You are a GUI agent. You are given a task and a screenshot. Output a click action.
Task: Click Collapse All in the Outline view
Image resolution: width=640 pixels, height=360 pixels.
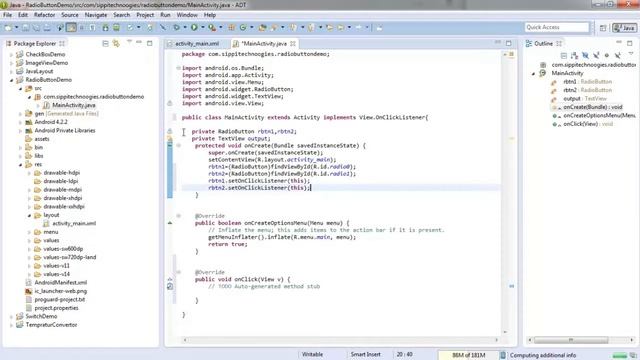pyautogui.click(x=564, y=56)
